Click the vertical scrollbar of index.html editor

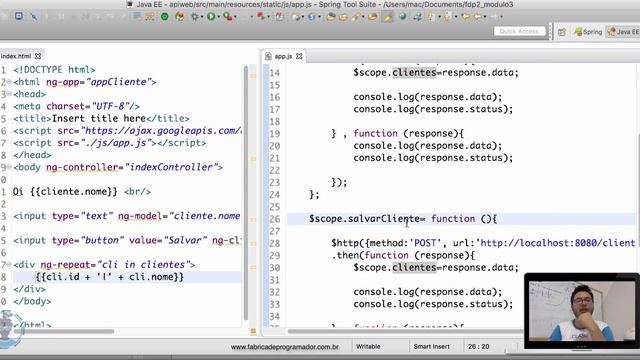[246, 192]
